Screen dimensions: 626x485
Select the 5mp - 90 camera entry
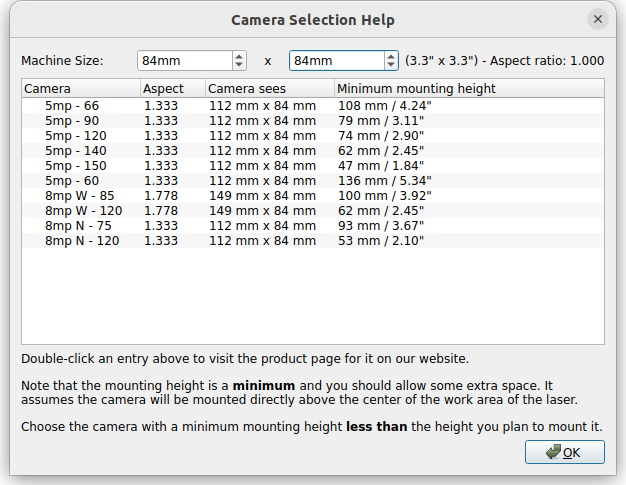tap(313, 121)
